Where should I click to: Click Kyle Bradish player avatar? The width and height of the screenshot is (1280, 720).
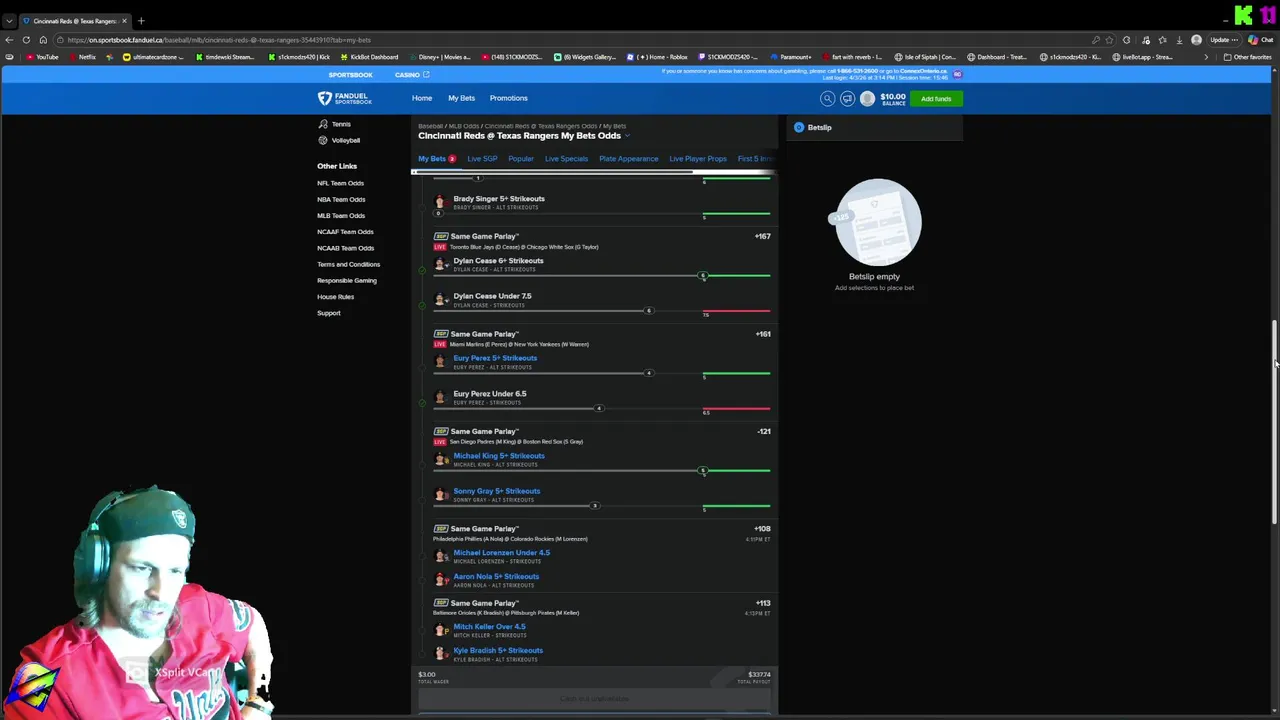point(440,654)
